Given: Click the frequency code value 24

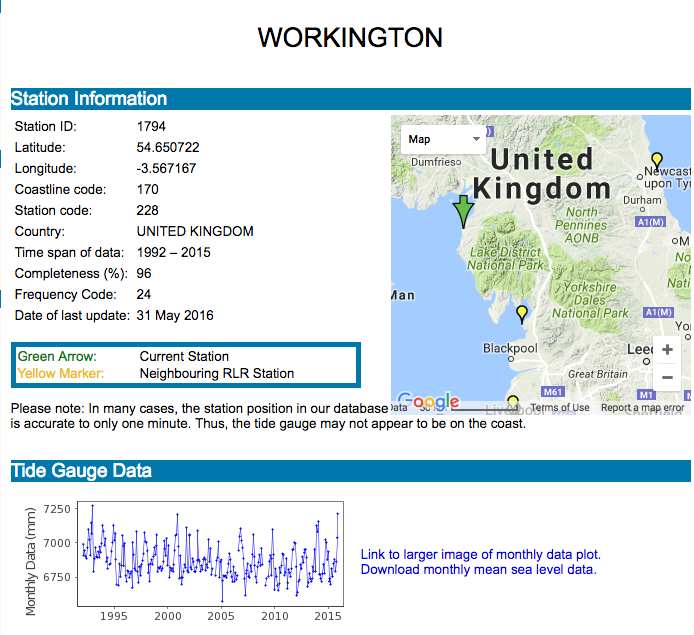Looking at the screenshot, I should point(144,294).
